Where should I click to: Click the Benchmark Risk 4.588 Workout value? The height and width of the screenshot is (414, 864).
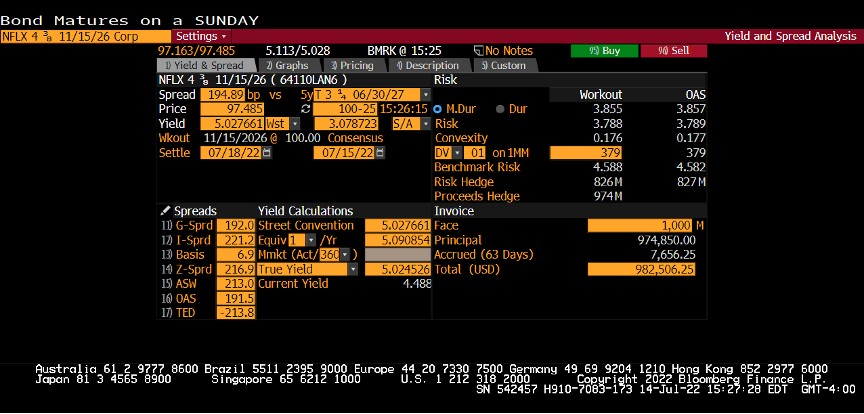609,167
